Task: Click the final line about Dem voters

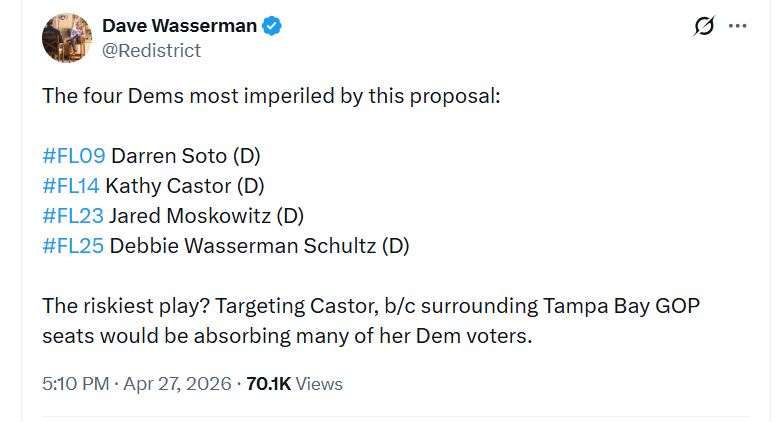Action: coord(287,336)
